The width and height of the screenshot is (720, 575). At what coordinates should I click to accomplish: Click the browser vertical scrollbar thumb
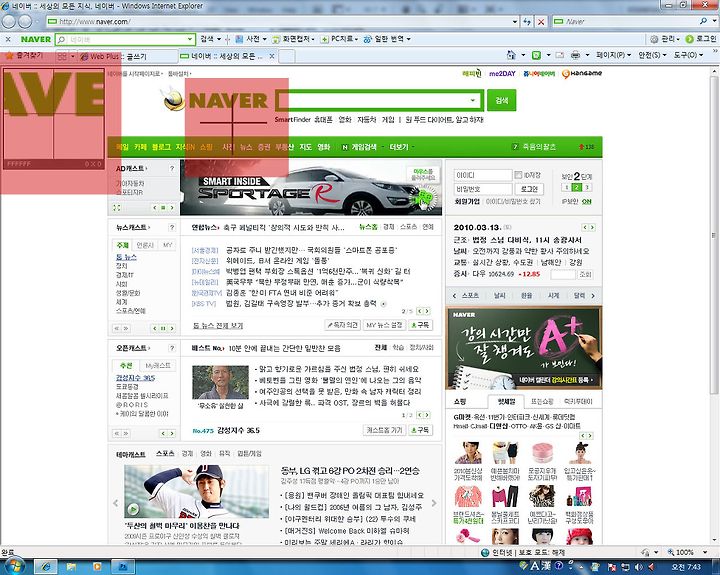714,234
